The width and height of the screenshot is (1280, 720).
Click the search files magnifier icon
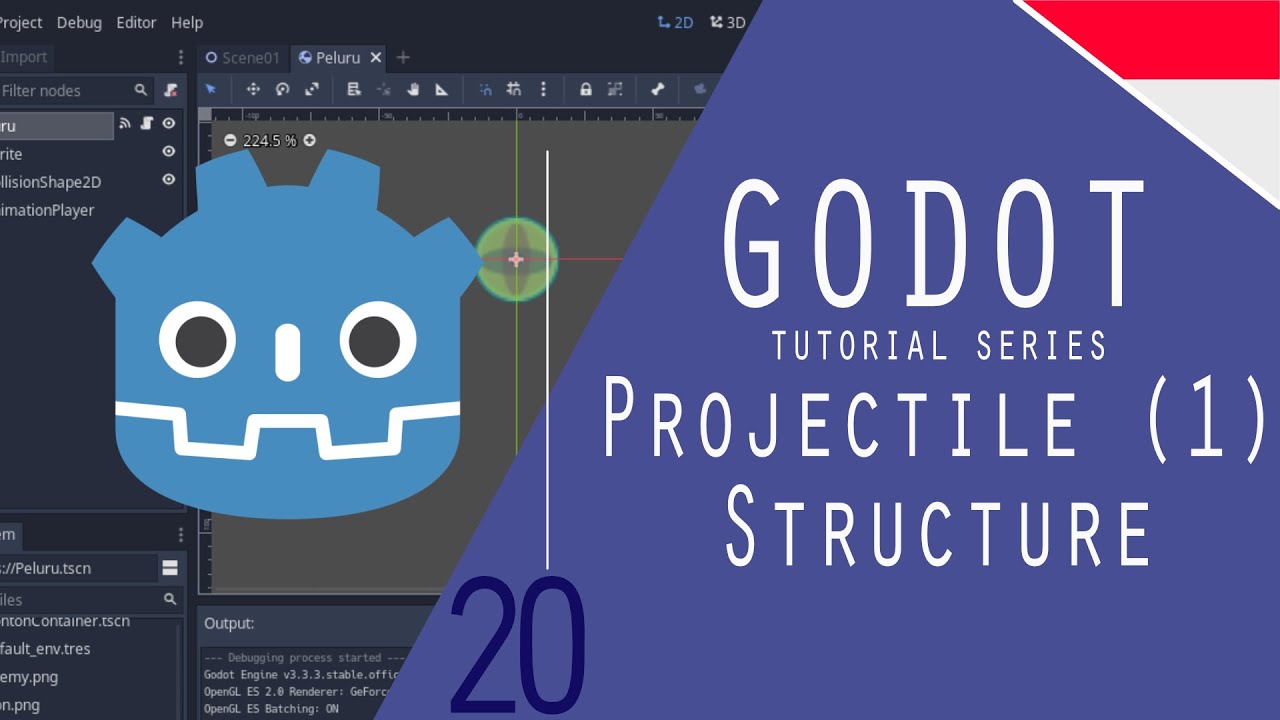(170, 600)
